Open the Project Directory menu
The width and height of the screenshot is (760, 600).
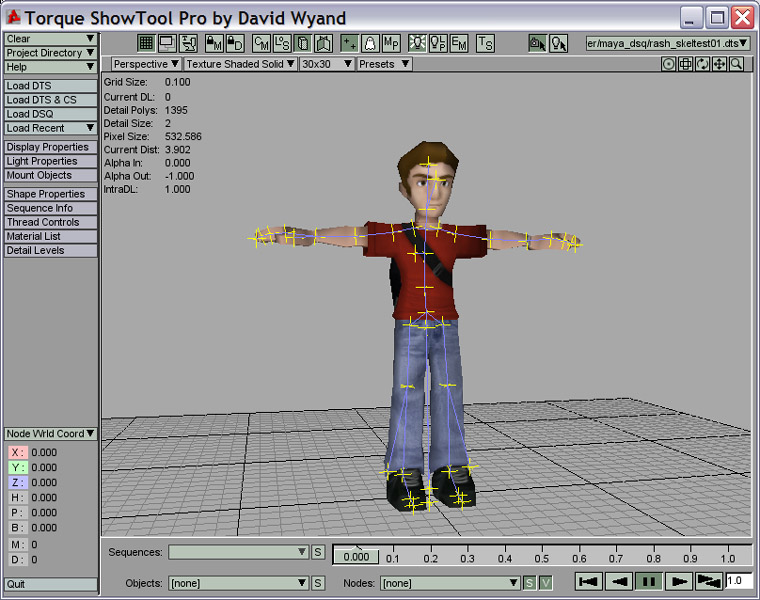click(50, 53)
